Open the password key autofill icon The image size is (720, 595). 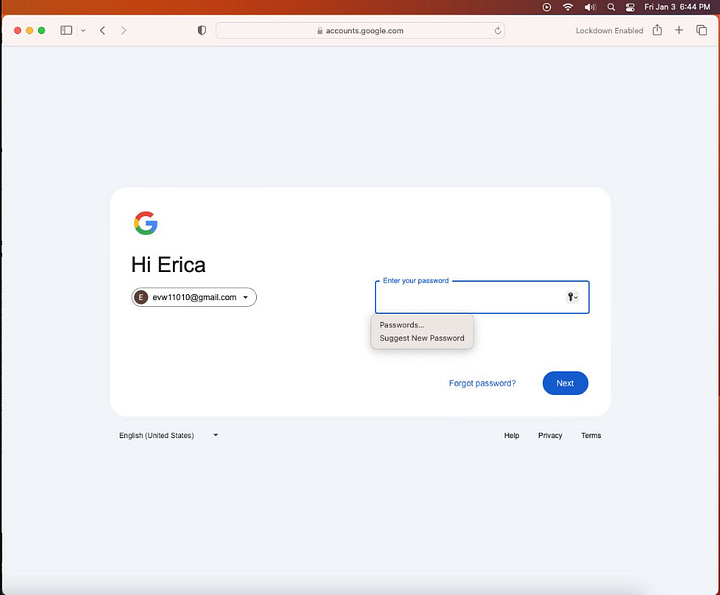[x=572, y=297]
